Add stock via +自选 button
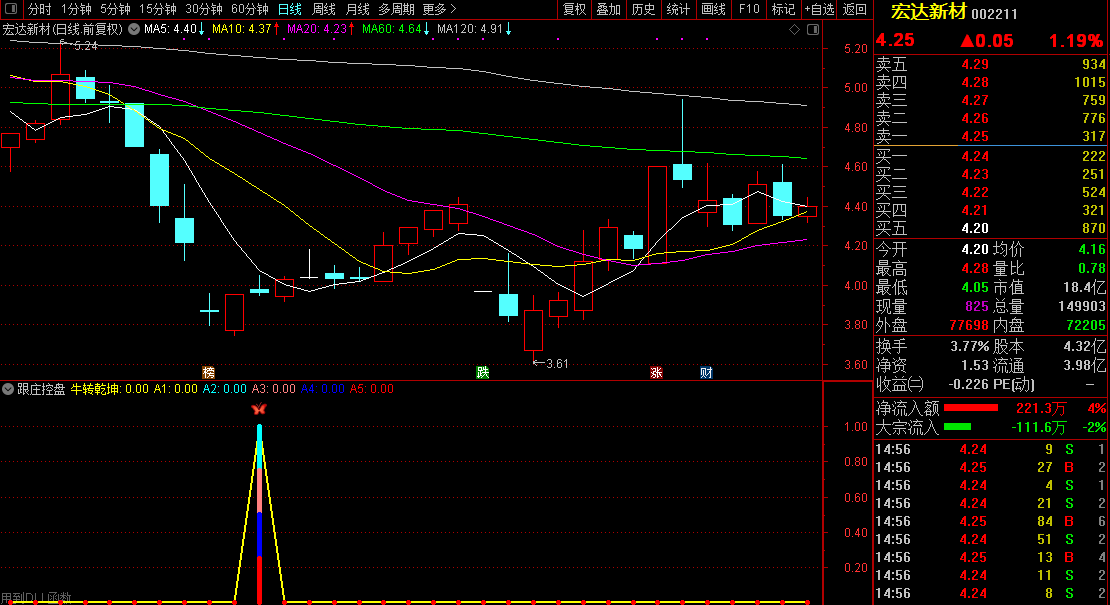This screenshot has width=1110, height=605. pos(819,9)
